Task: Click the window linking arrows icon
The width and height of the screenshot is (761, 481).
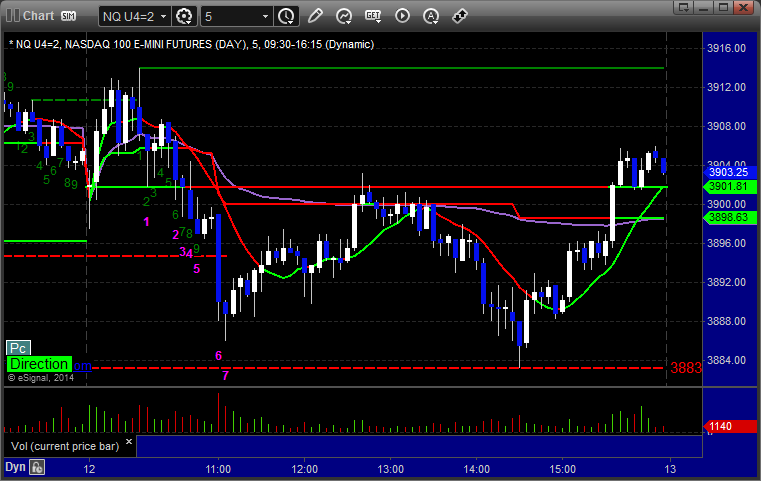Action: [460, 16]
